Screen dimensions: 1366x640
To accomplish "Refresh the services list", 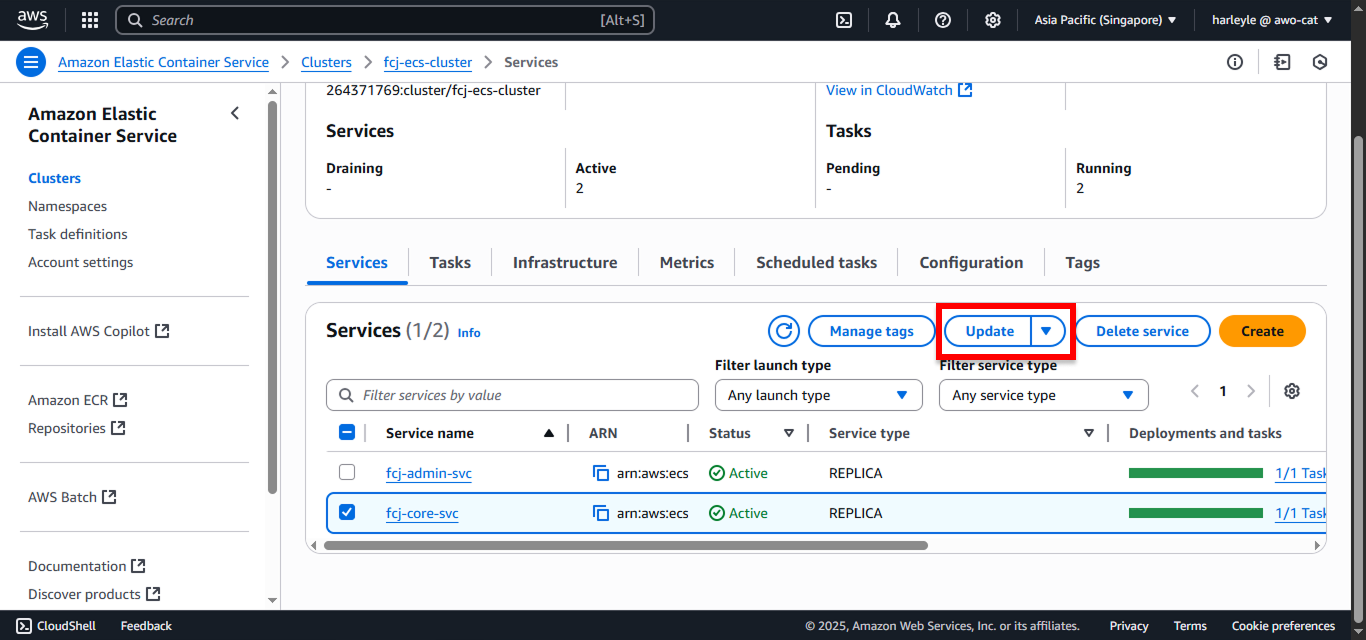I will [784, 331].
